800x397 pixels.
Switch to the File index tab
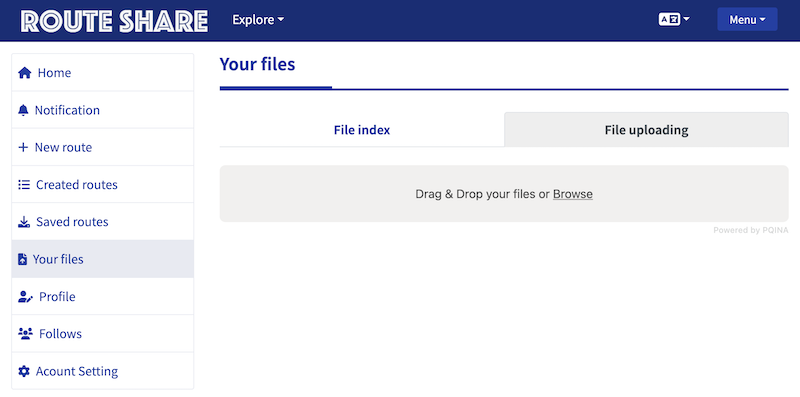click(x=362, y=130)
